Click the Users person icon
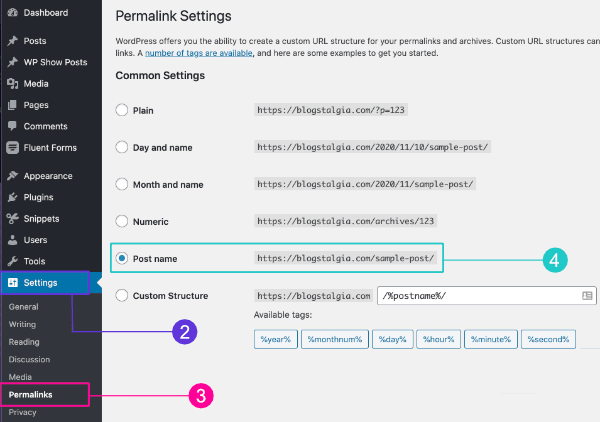This screenshot has height=422, width=600. [x=13, y=240]
